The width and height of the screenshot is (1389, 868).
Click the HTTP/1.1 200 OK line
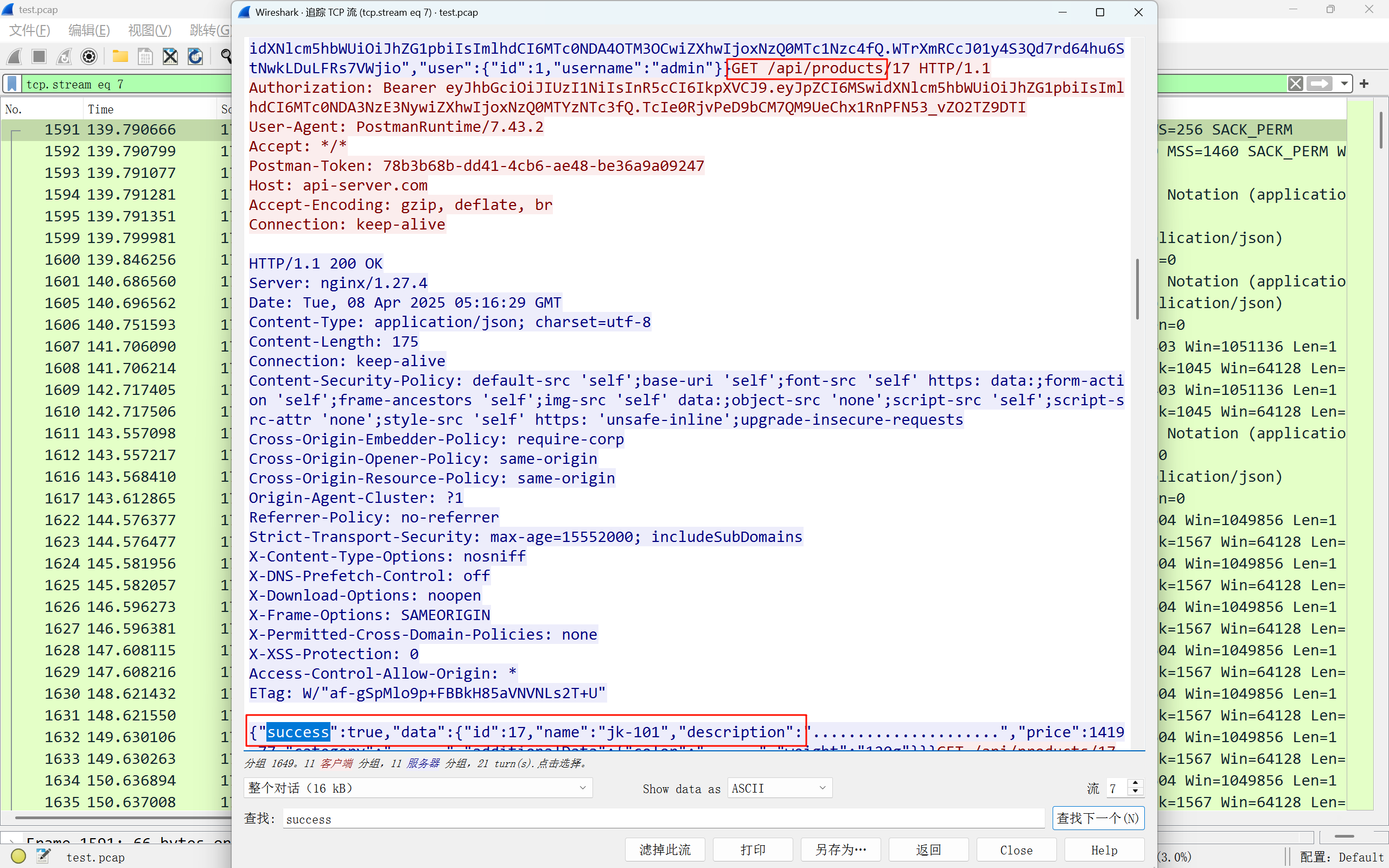click(x=316, y=264)
